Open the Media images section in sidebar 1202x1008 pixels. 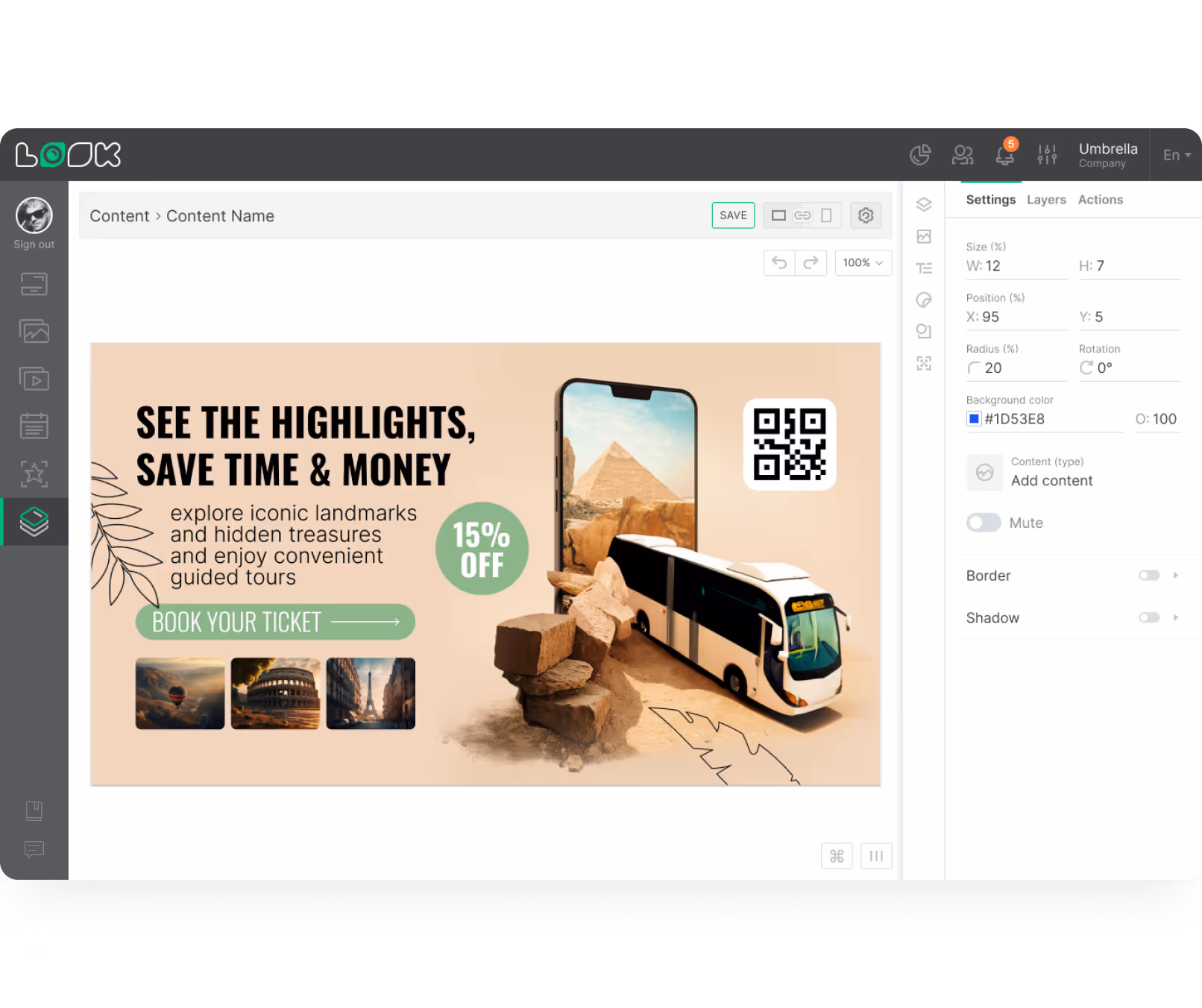click(34, 331)
